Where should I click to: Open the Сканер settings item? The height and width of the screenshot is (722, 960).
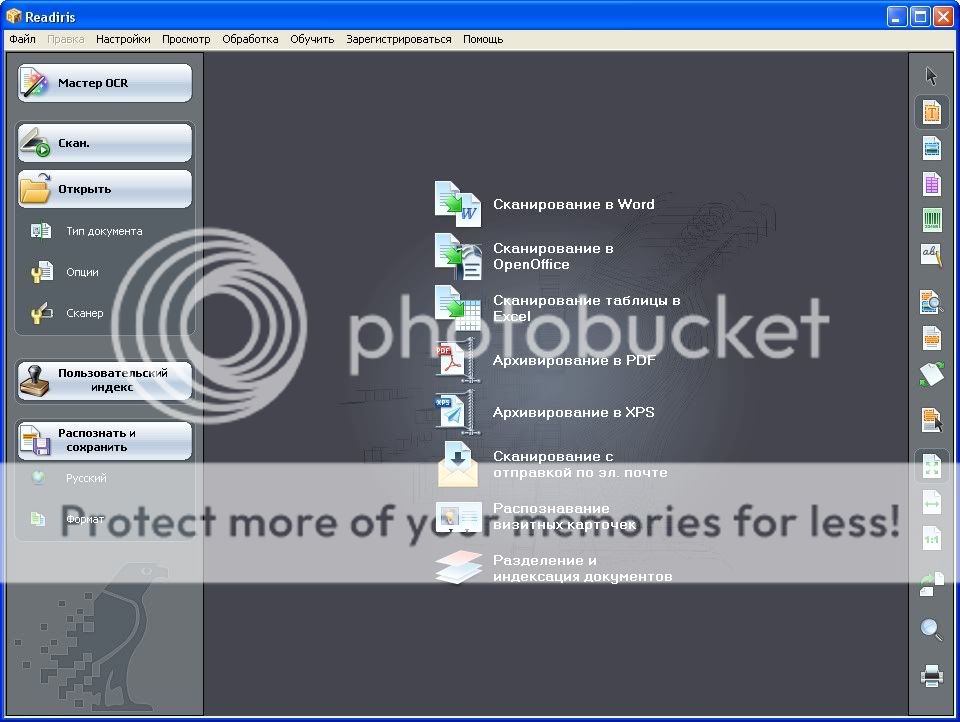[x=84, y=313]
